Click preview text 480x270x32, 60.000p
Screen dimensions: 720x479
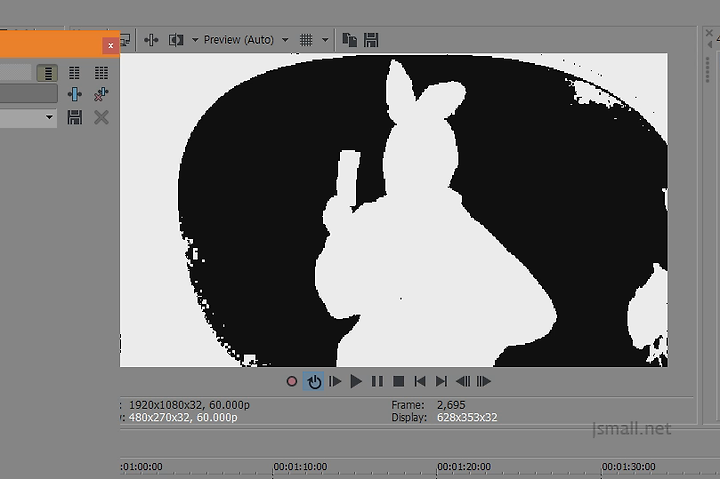click(x=183, y=417)
